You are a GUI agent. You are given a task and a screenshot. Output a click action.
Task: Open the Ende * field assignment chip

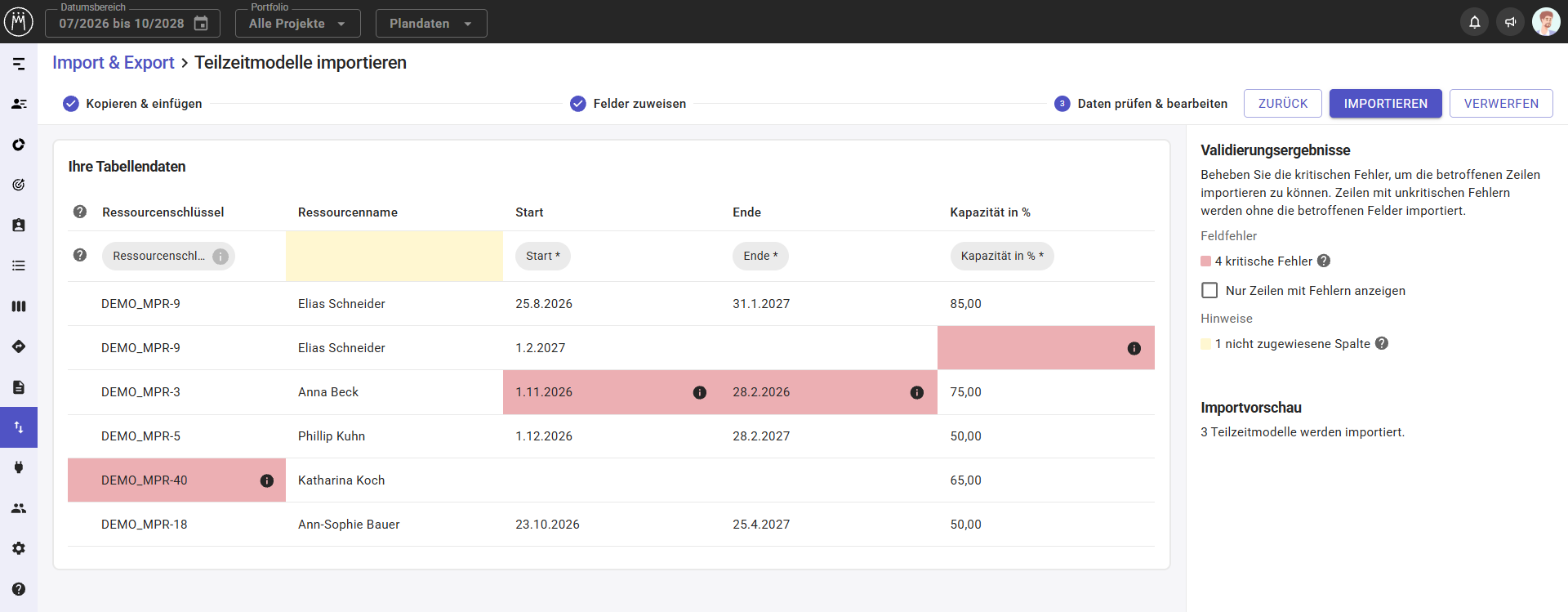click(x=760, y=256)
